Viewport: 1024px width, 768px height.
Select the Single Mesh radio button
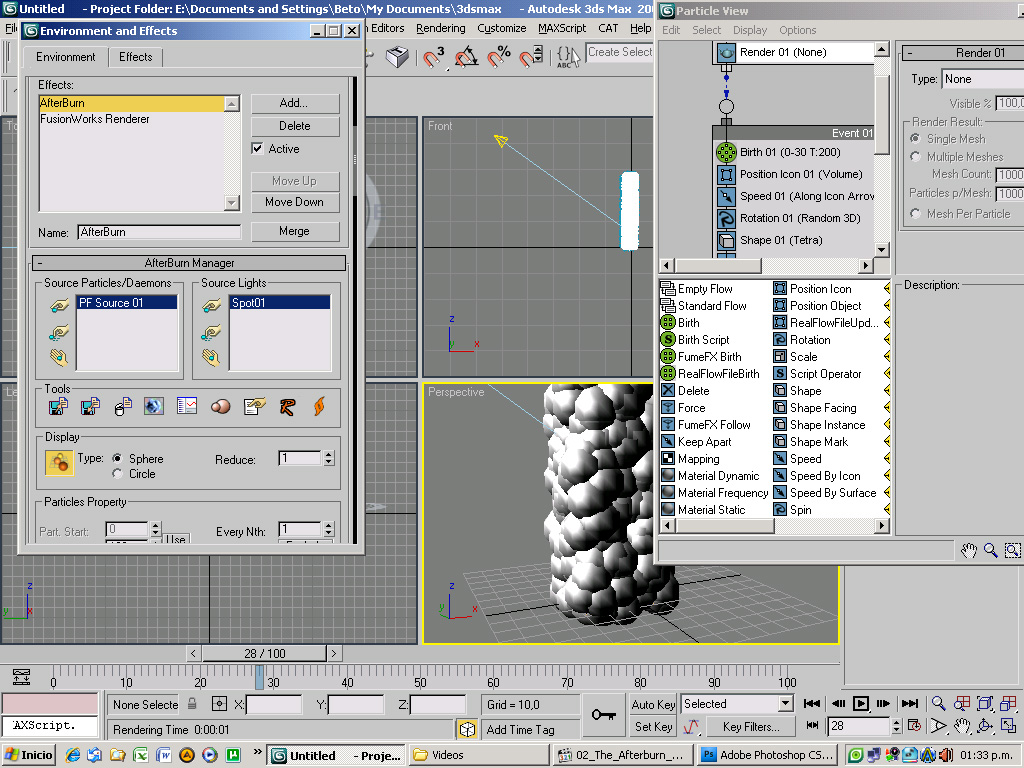point(915,138)
